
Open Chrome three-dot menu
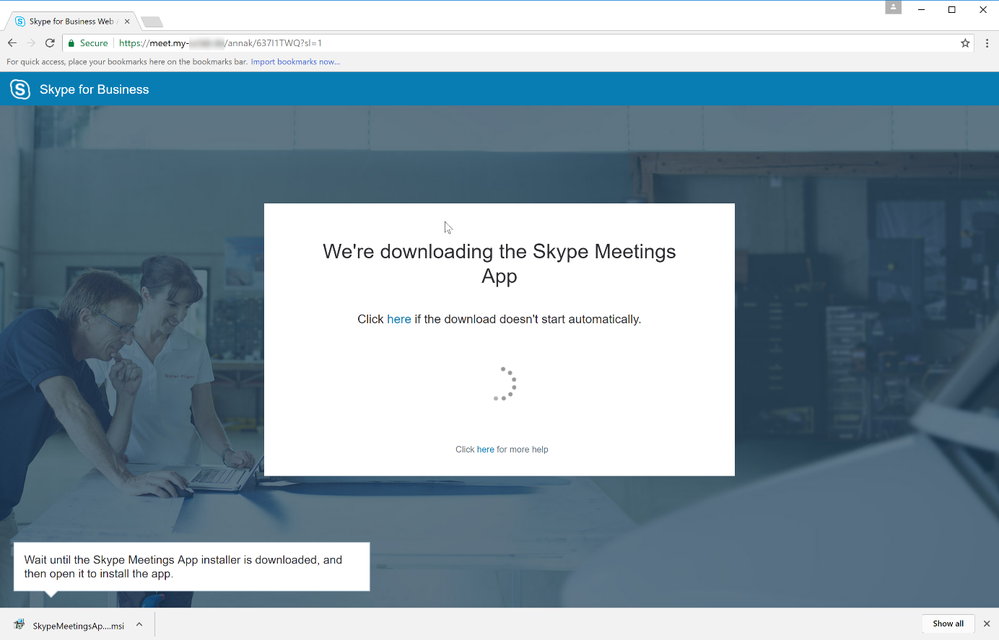pos(987,43)
